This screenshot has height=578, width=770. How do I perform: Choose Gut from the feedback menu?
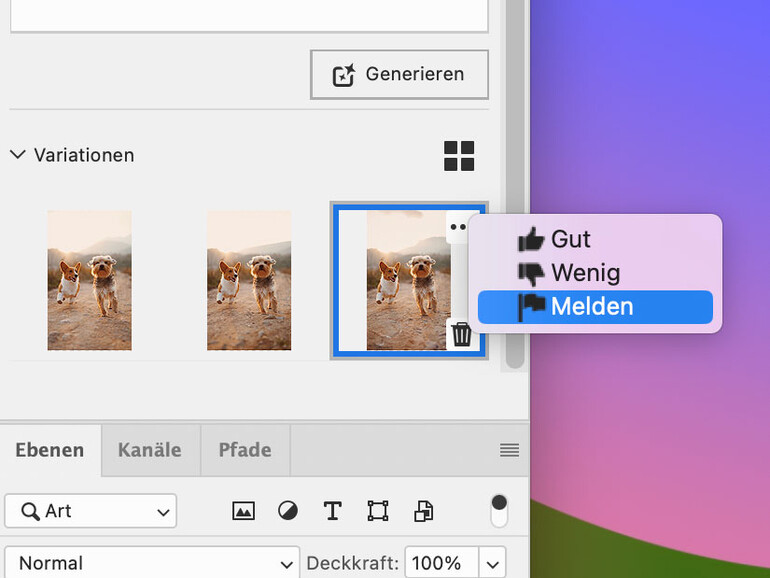coord(570,239)
